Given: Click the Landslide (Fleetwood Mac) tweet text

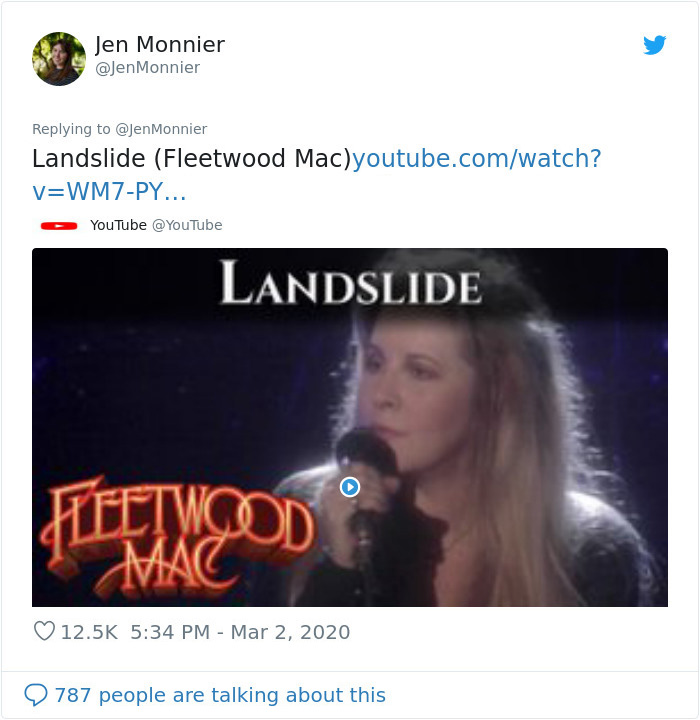Looking at the screenshot, I should coord(192,158).
